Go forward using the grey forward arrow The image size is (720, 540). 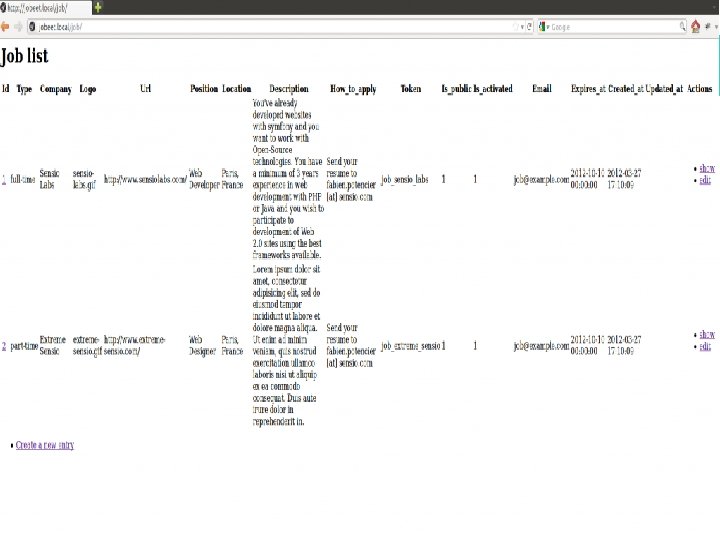18,27
